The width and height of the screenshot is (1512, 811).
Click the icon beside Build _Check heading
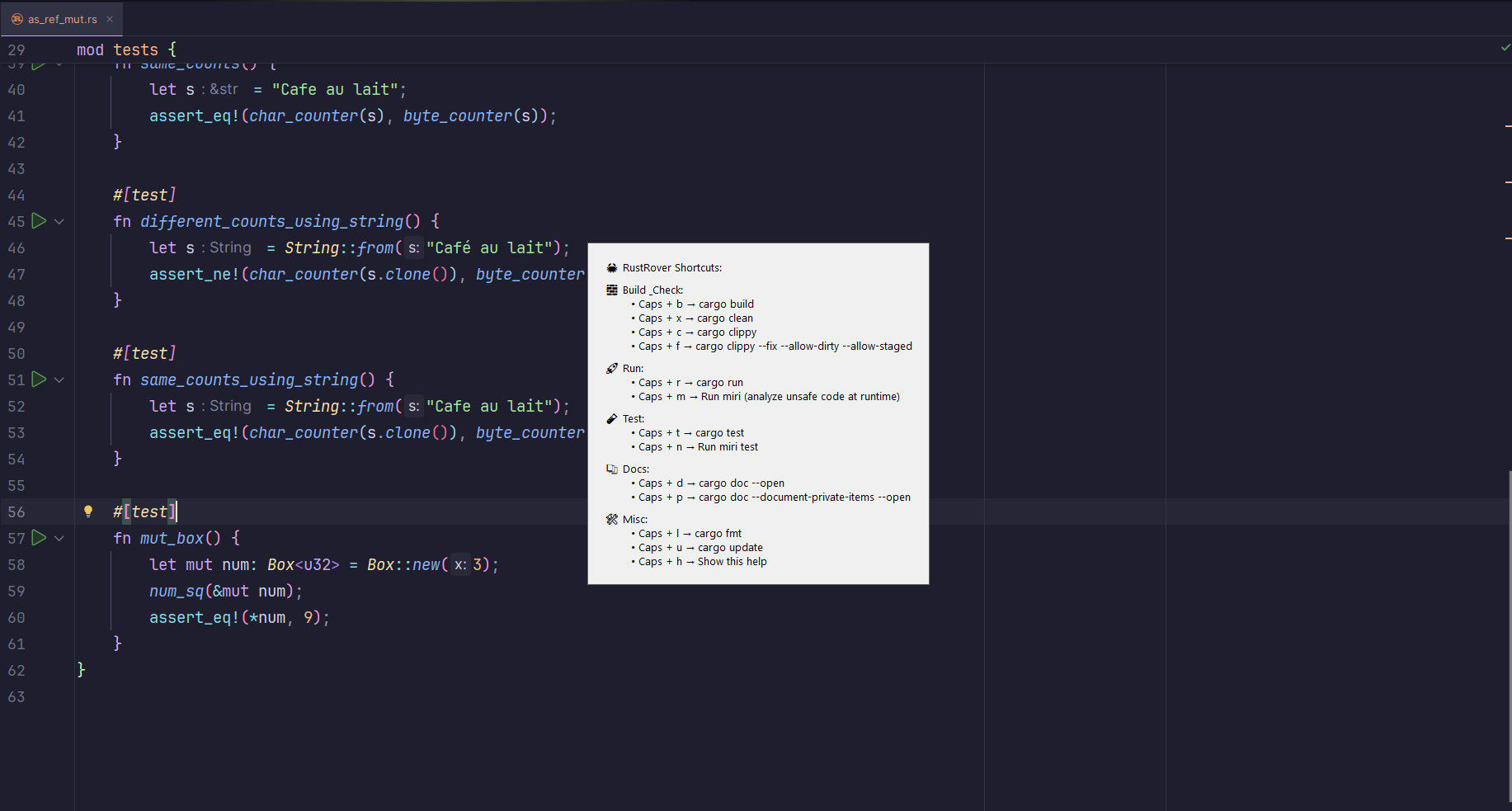[x=612, y=290]
